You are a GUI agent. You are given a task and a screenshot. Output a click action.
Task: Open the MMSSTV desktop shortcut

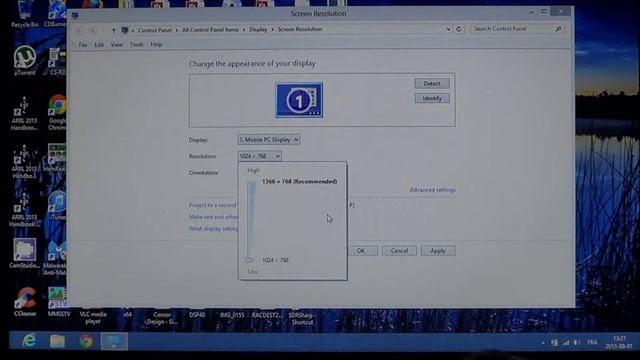(x=58, y=302)
